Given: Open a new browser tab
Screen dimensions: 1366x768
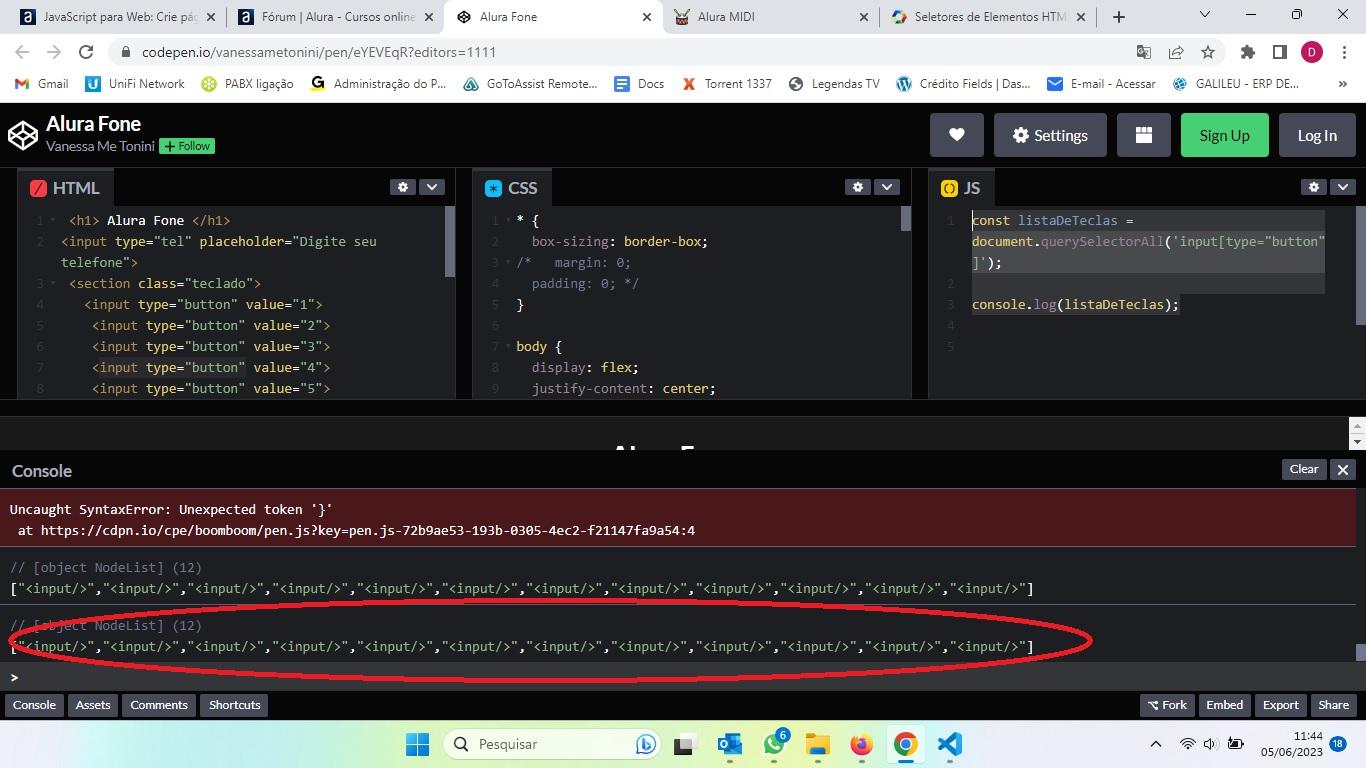Looking at the screenshot, I should pyautogui.click(x=1119, y=17).
